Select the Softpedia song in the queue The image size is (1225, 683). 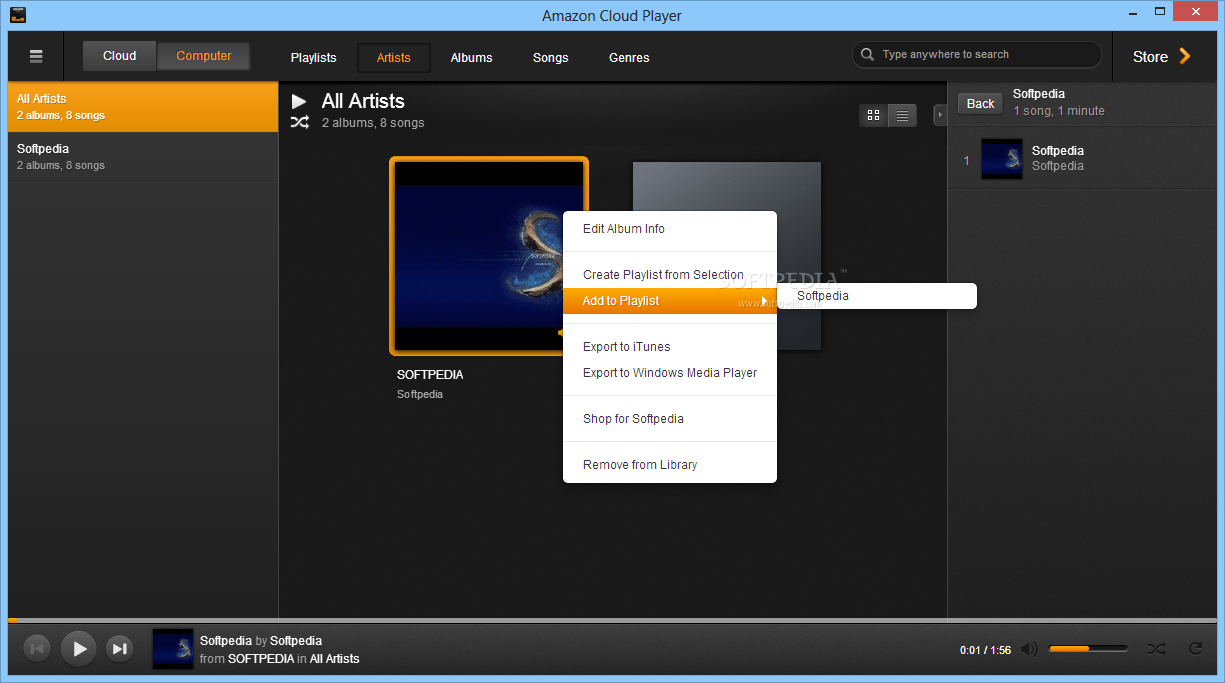tap(1082, 159)
